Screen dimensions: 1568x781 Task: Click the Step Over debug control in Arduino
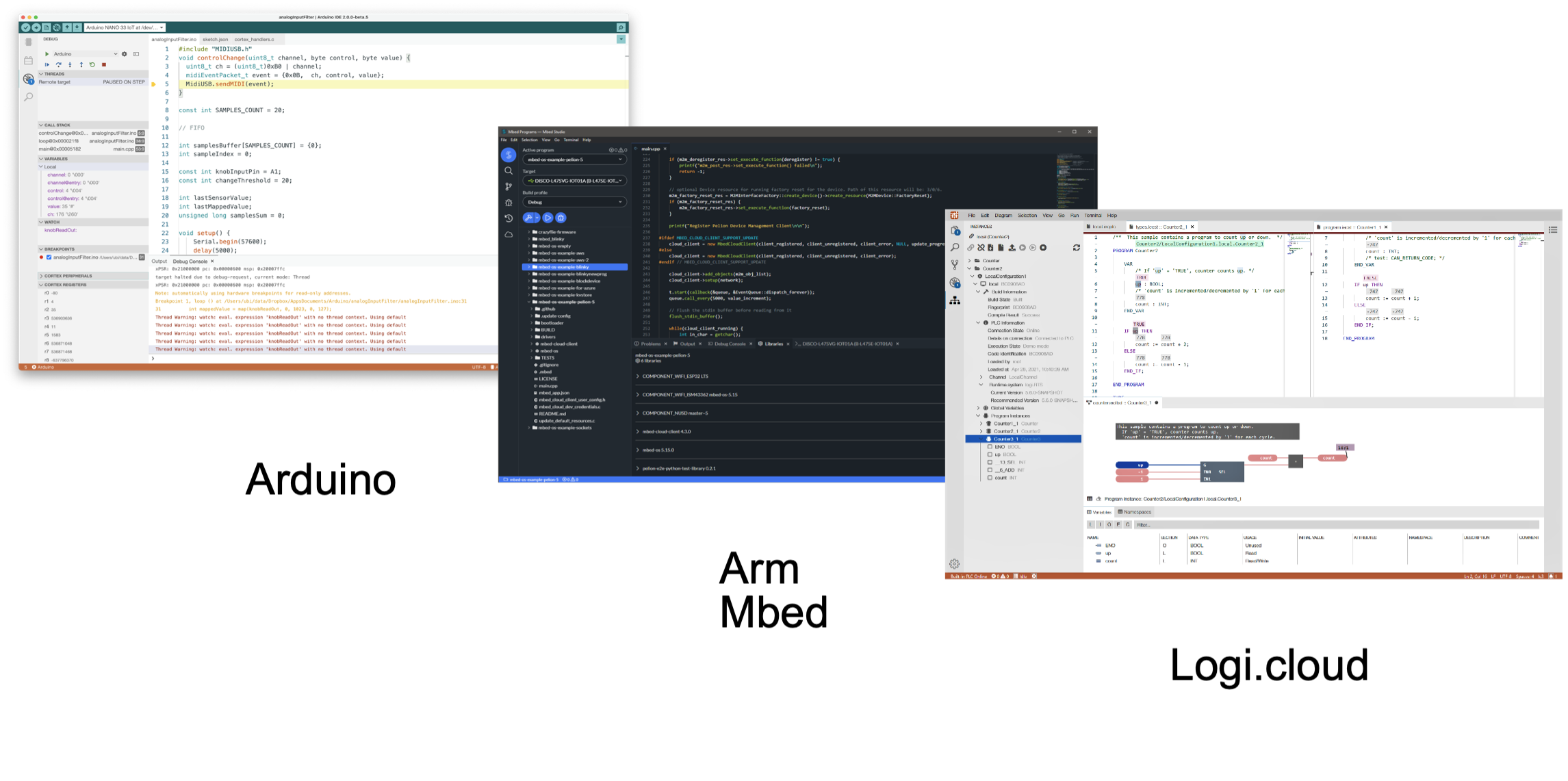(58, 65)
